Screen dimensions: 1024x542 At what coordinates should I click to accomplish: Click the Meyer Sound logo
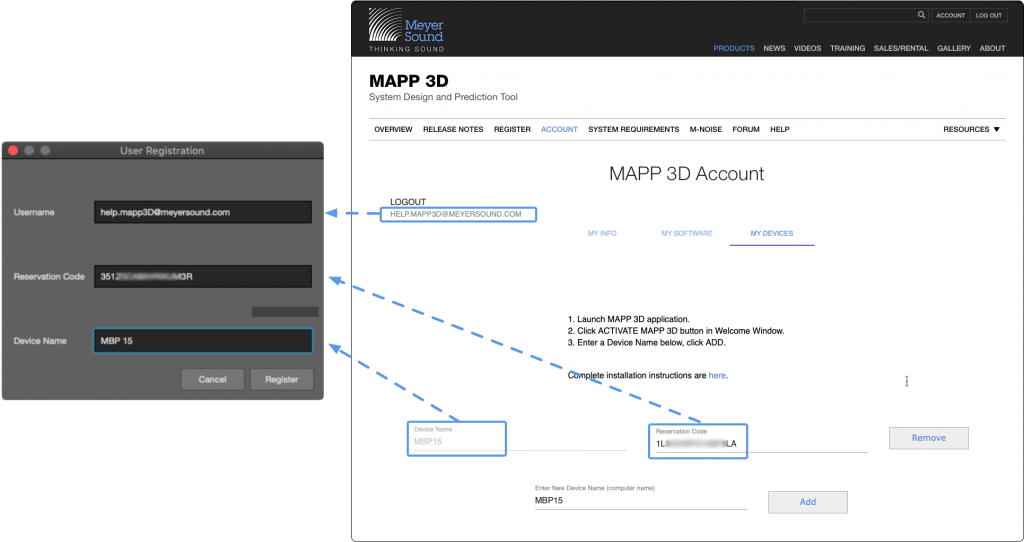click(406, 30)
